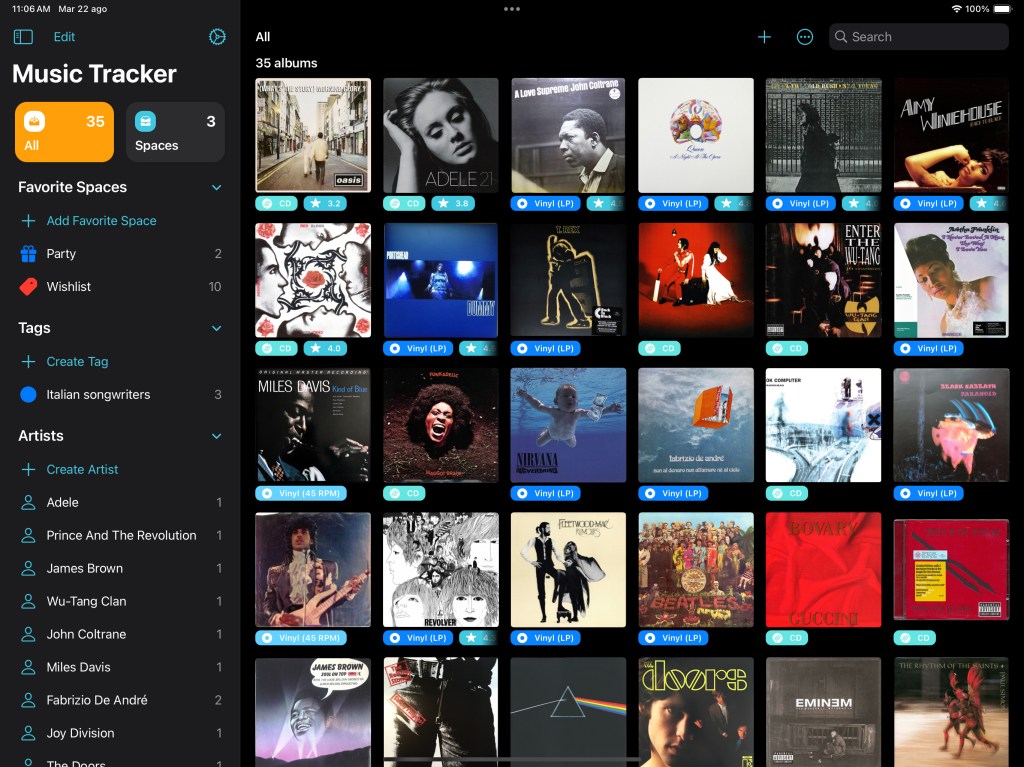The width and height of the screenshot is (1024, 767).
Task: Click Vinyl (LP) badge under Nirvana
Action: click(546, 493)
